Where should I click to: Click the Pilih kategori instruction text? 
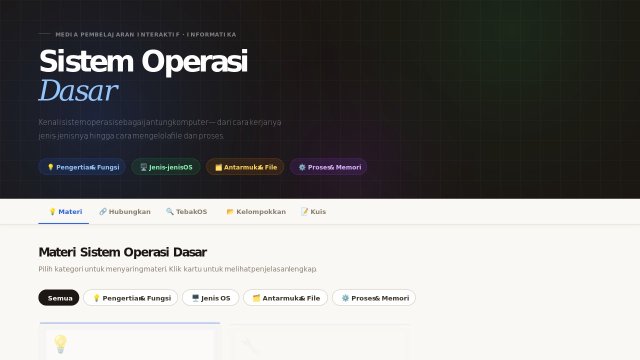coord(177,269)
